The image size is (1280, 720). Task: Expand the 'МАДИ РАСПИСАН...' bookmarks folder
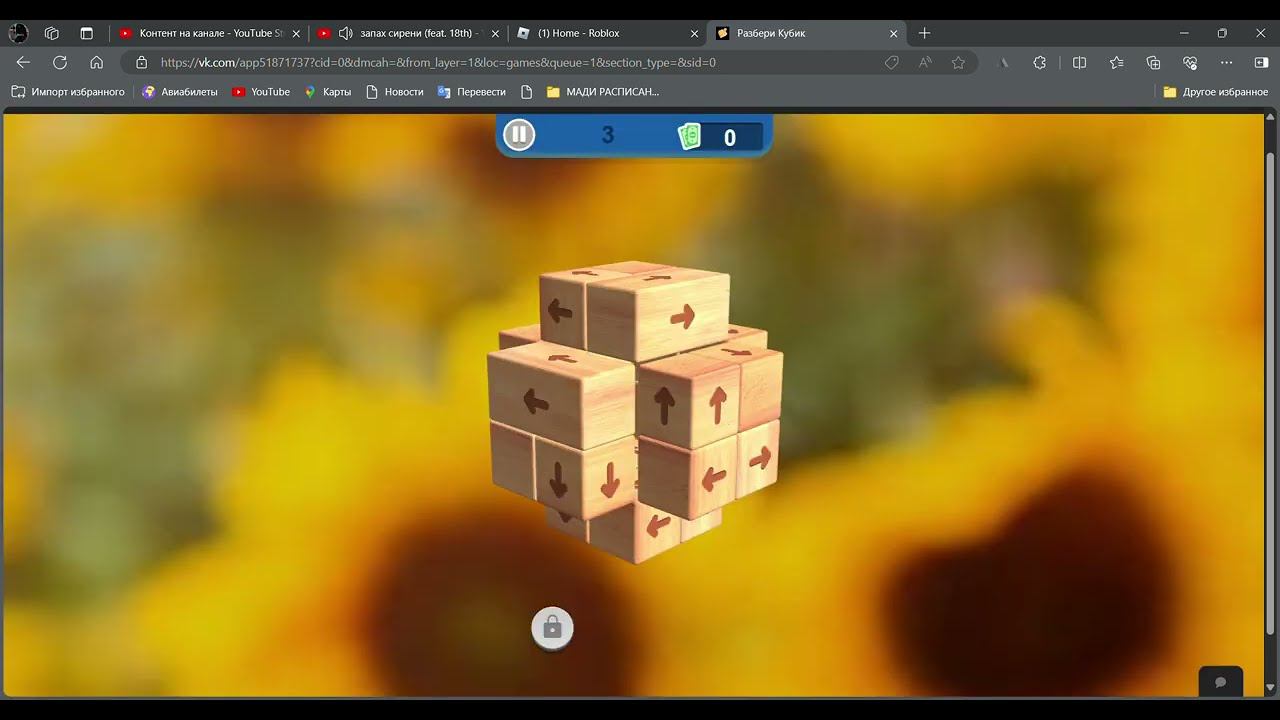603,92
